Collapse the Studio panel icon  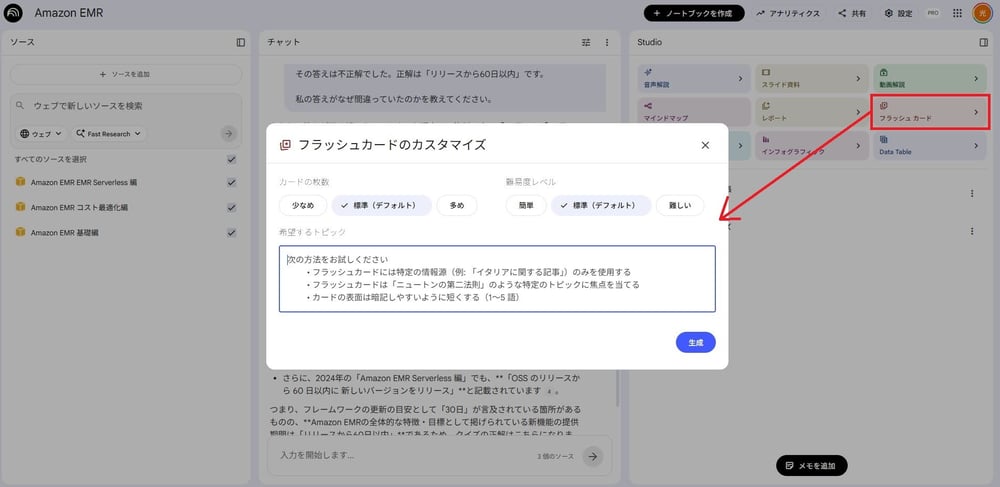(x=983, y=42)
